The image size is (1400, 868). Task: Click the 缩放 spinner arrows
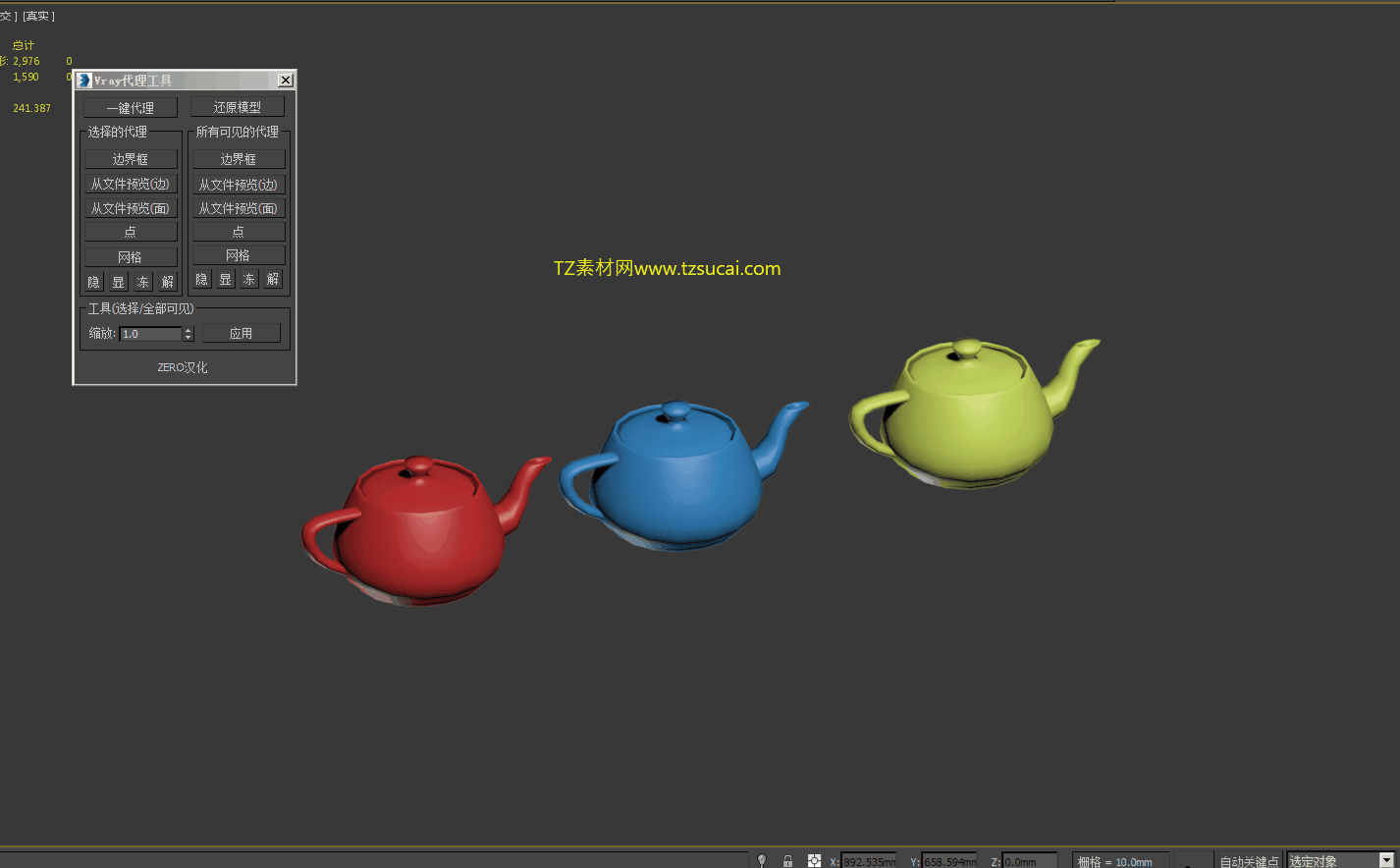click(188, 334)
